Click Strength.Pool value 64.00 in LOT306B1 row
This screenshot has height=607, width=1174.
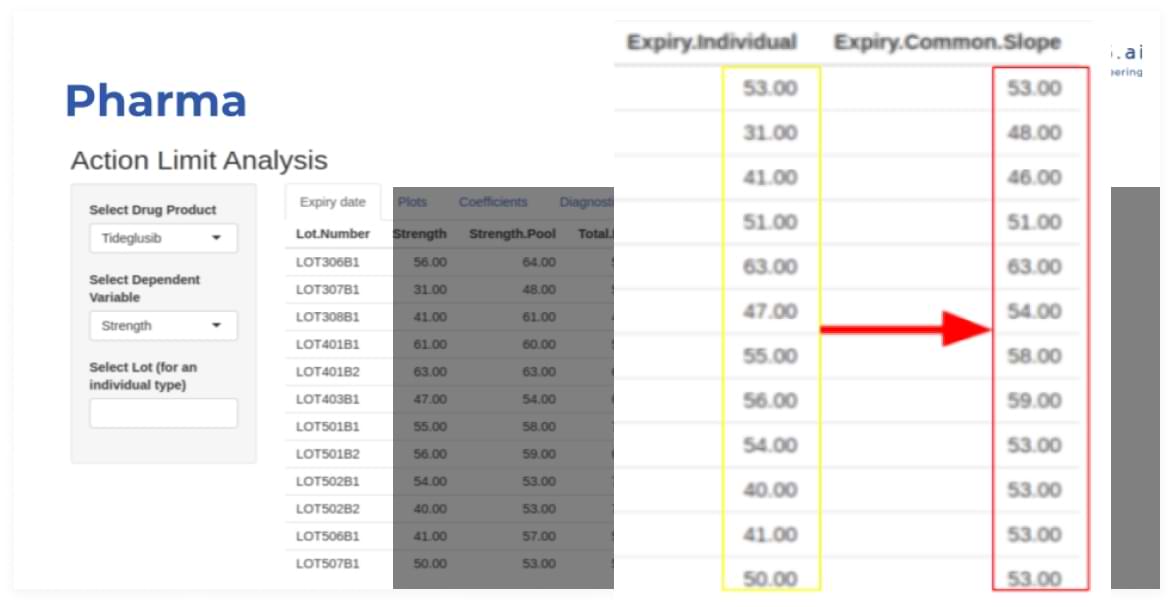click(538, 262)
